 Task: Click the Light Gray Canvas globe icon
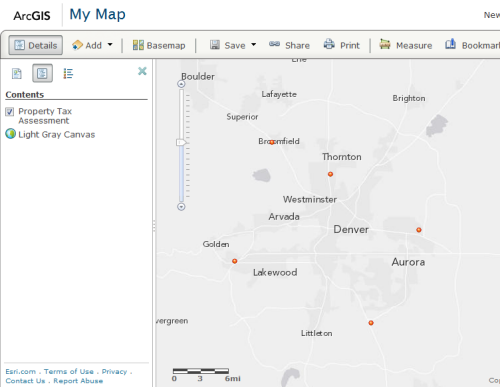pos(11,134)
